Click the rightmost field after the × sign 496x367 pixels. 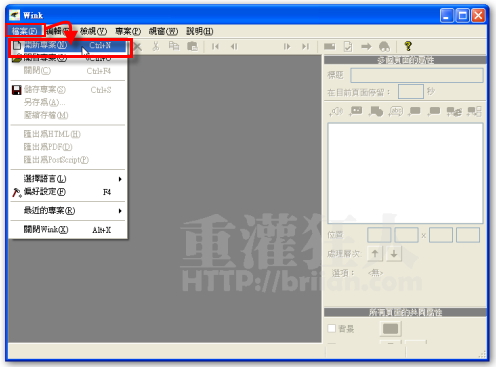pyautogui.click(x=468, y=235)
